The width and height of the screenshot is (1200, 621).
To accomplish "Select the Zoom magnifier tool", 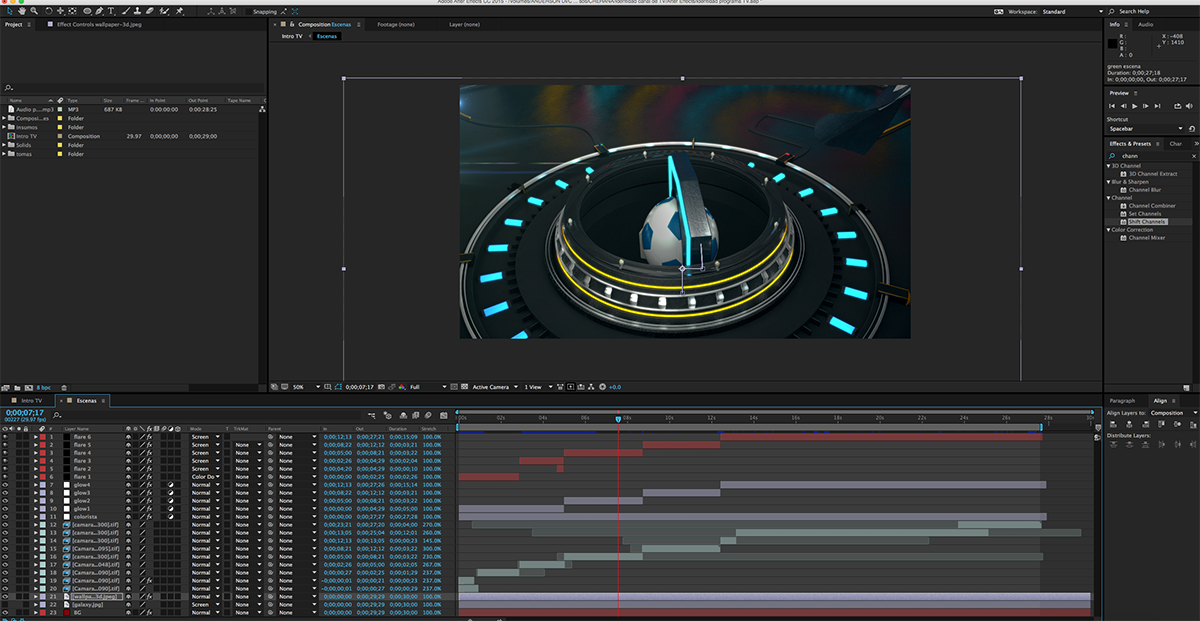I will 34,12.
